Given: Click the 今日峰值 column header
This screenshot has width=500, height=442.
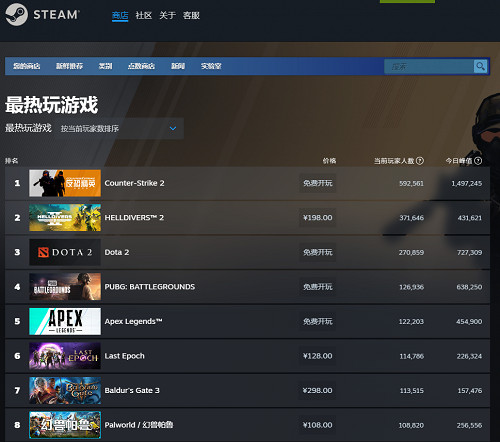Looking at the screenshot, I should coord(459,161).
